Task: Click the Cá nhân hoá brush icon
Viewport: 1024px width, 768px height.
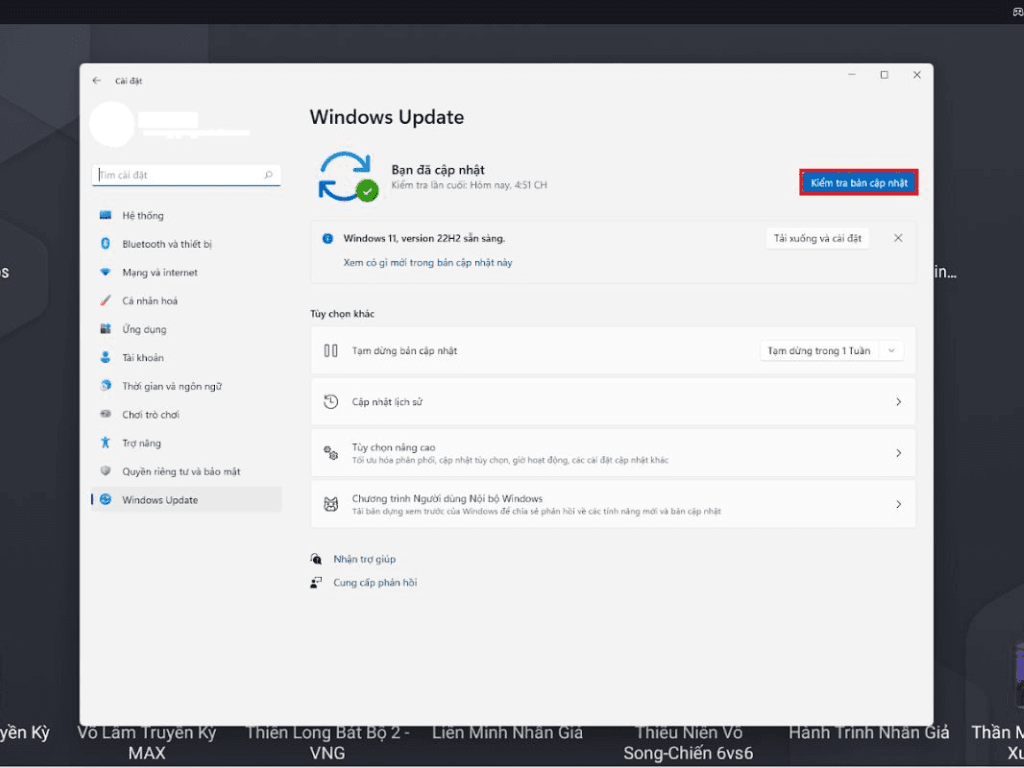Action: point(105,301)
